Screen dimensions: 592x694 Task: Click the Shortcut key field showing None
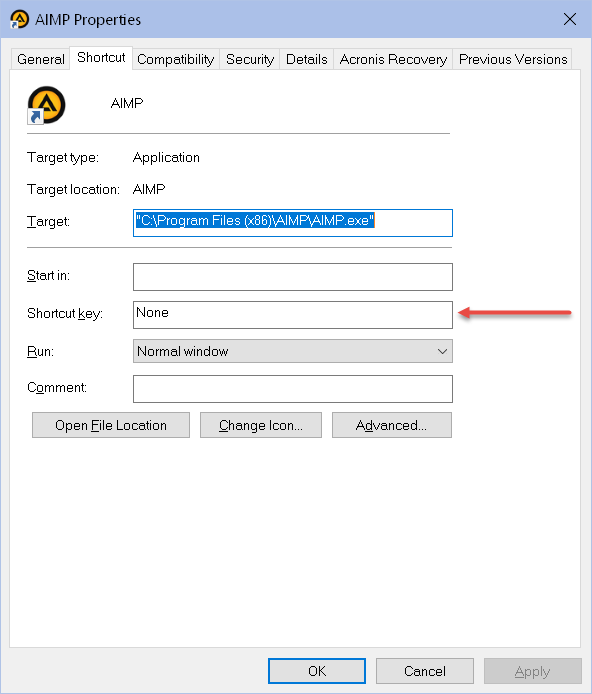292,315
